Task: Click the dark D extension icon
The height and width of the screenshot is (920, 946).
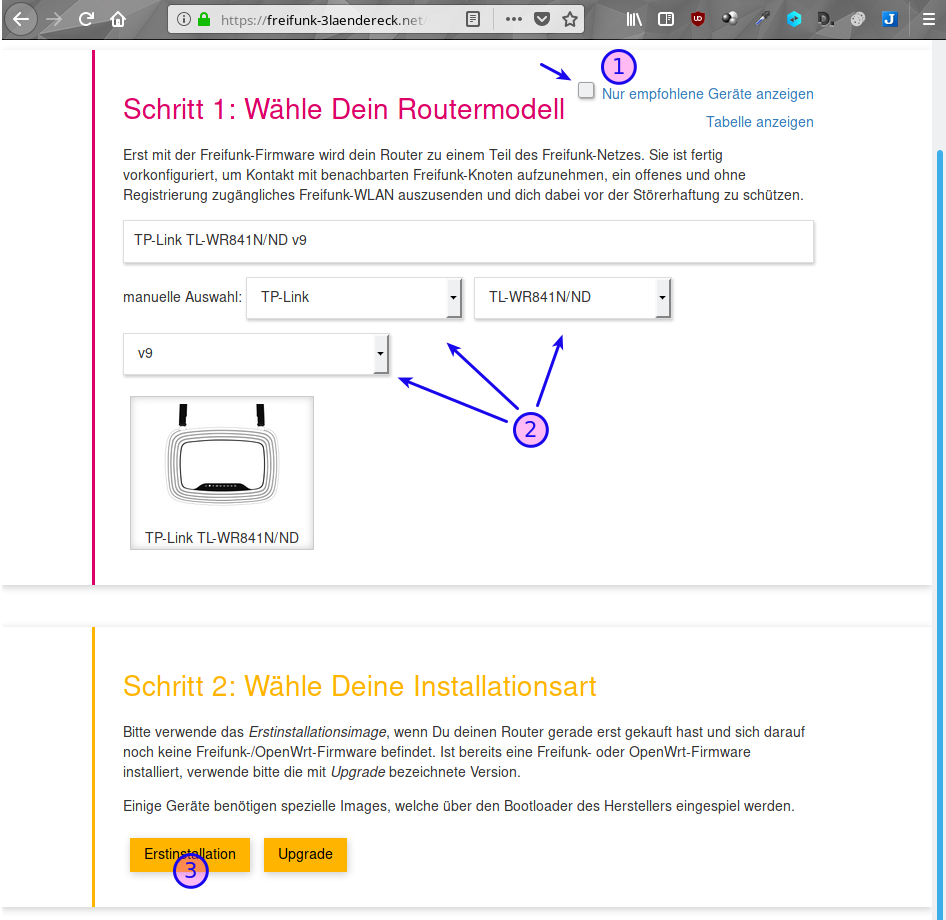Action: pos(825,19)
